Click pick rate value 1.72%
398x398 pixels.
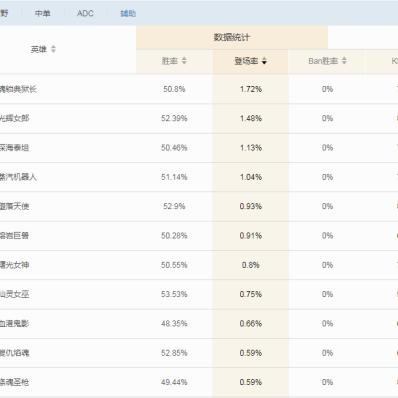tap(251, 89)
